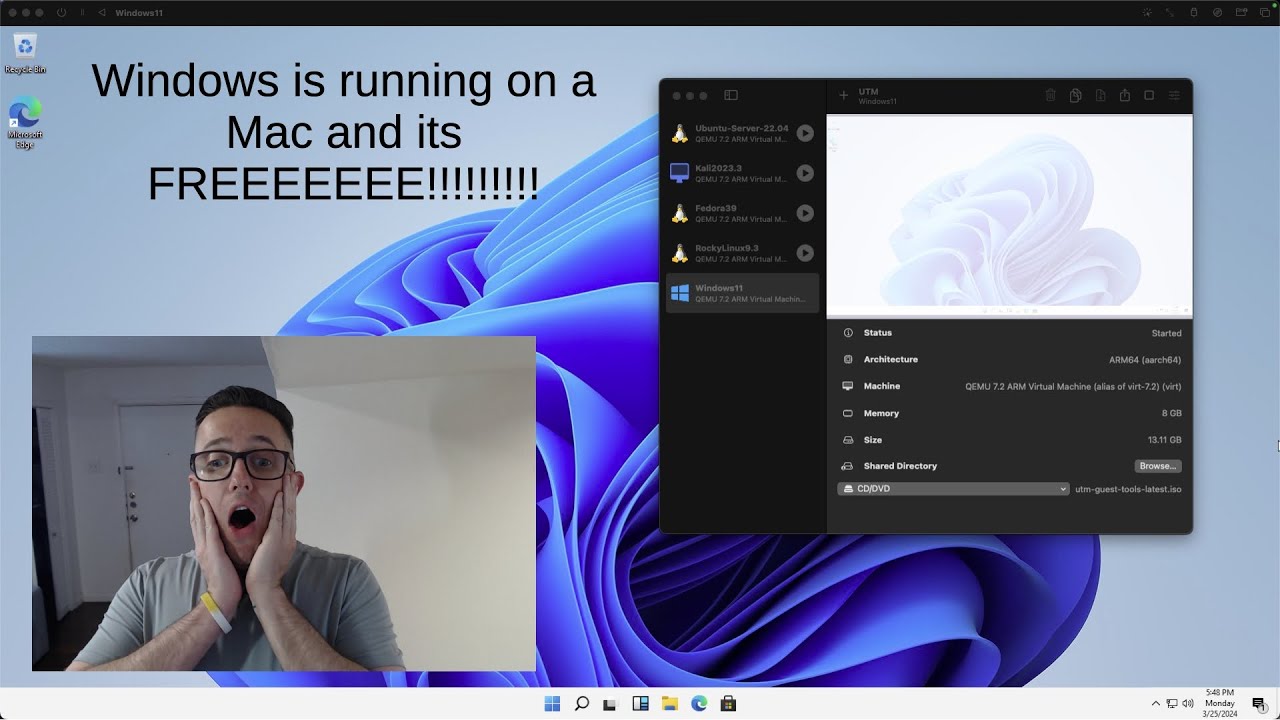Open Microsoft Edge on the taskbar

coord(699,704)
